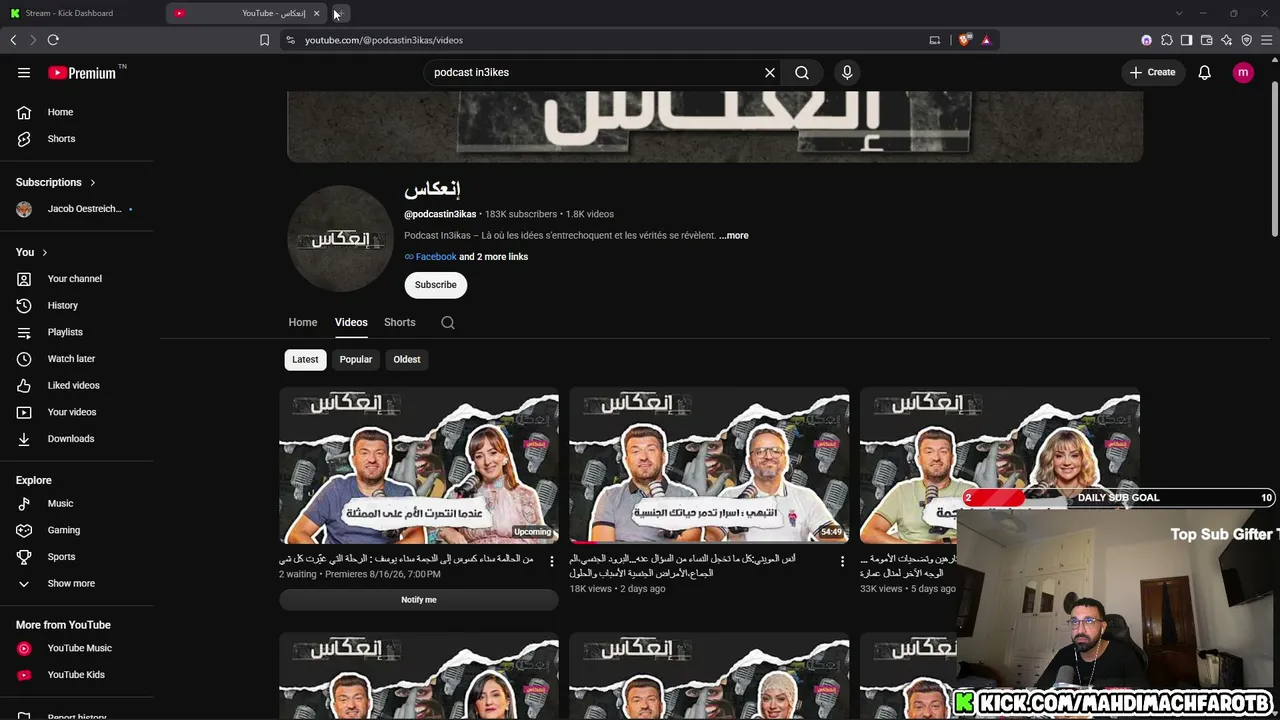Open the YouTube guide hamburger menu

point(24,72)
